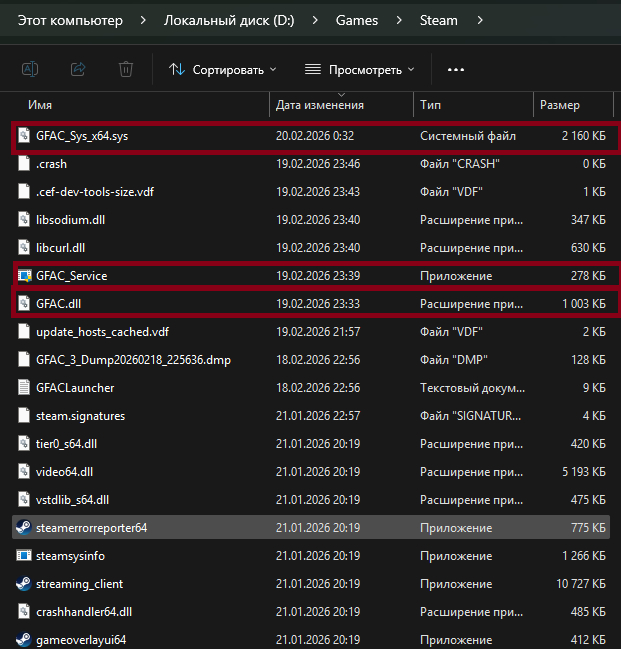This screenshot has height=649, width=621.
Task: Click the GFAC_Service application icon
Action: (24, 275)
